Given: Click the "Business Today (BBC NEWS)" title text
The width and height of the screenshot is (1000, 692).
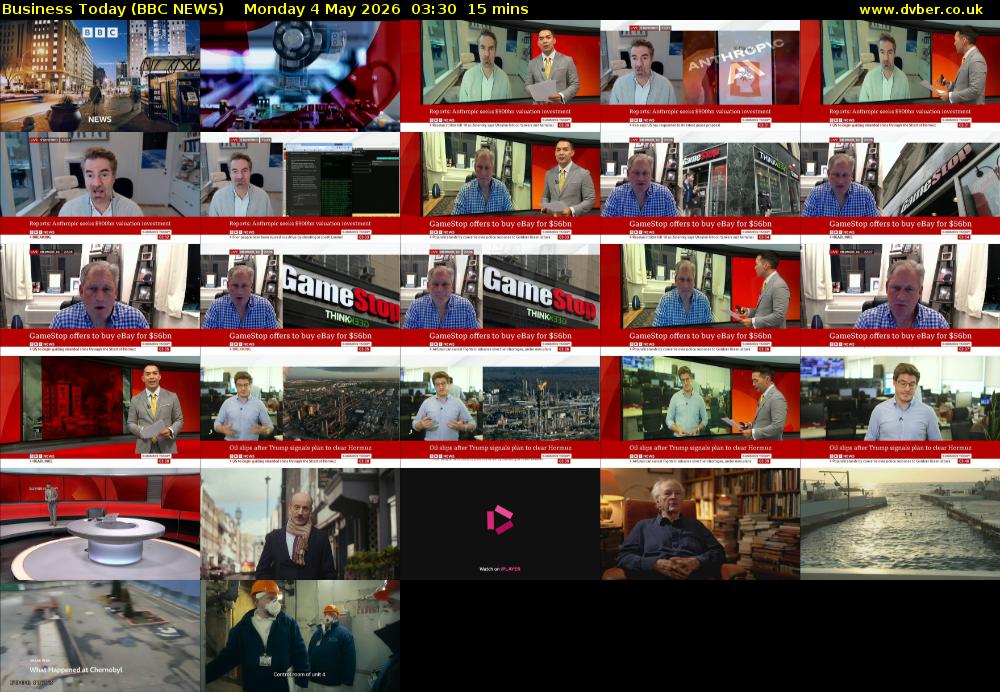Looking at the screenshot, I should pos(113,9).
